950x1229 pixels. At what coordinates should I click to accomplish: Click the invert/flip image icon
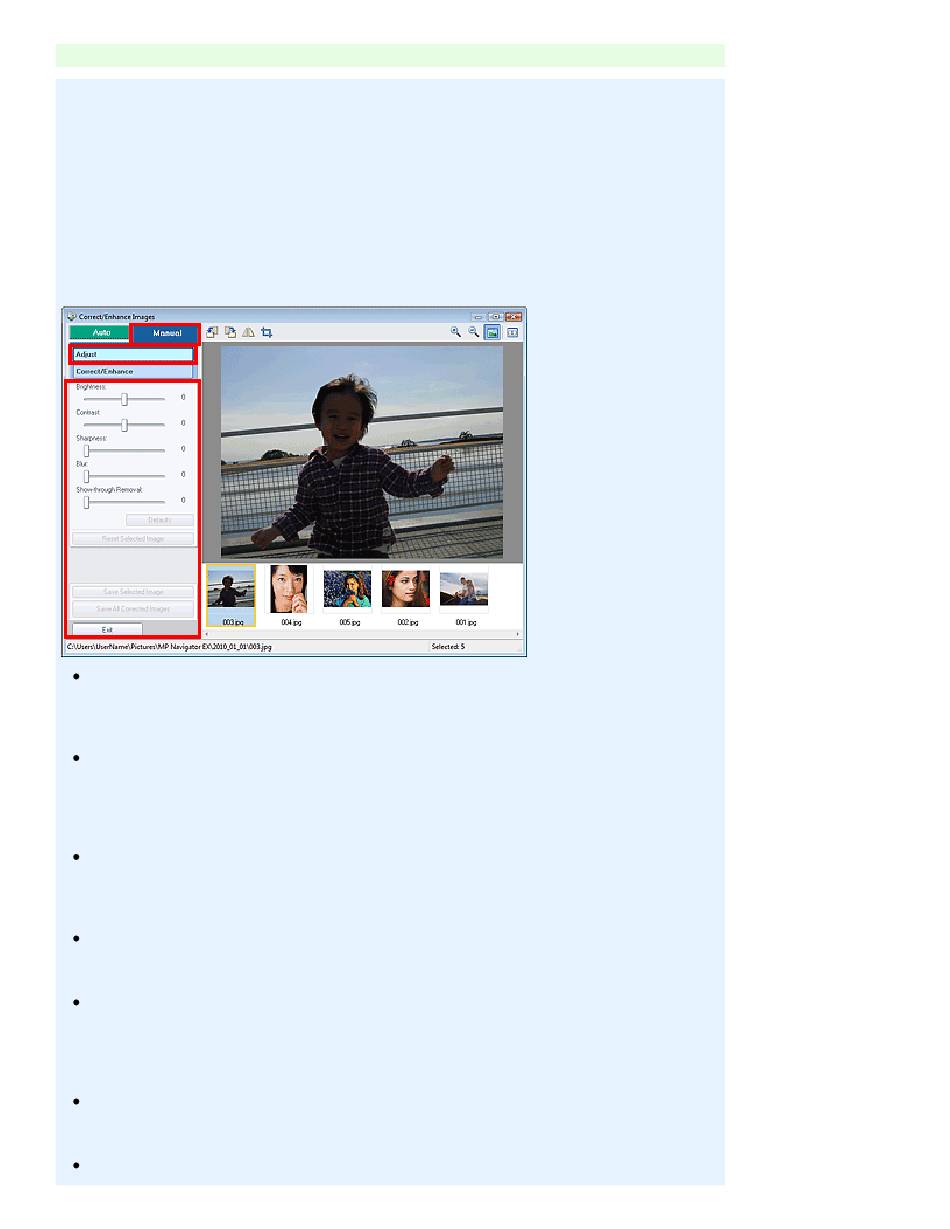pos(248,333)
